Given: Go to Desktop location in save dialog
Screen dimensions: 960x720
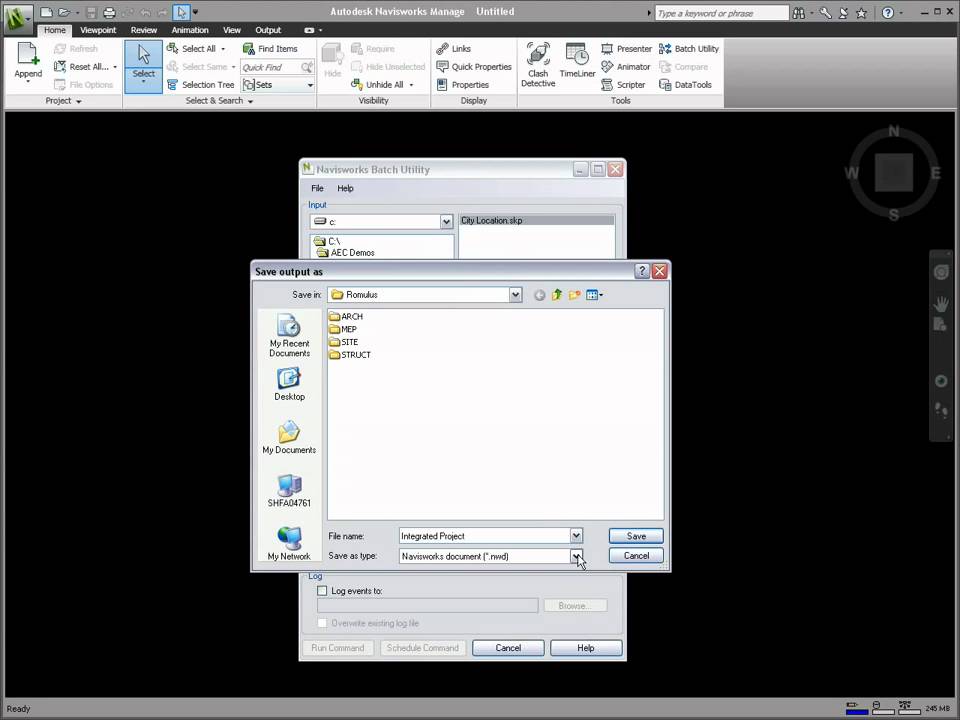Looking at the screenshot, I should (289, 384).
